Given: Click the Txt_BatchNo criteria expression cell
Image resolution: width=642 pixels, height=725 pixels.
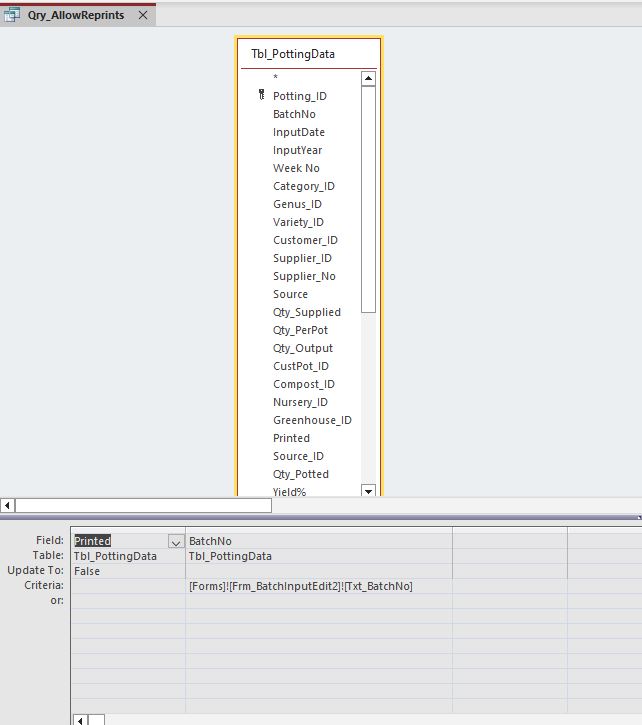Looking at the screenshot, I should pos(319,586).
